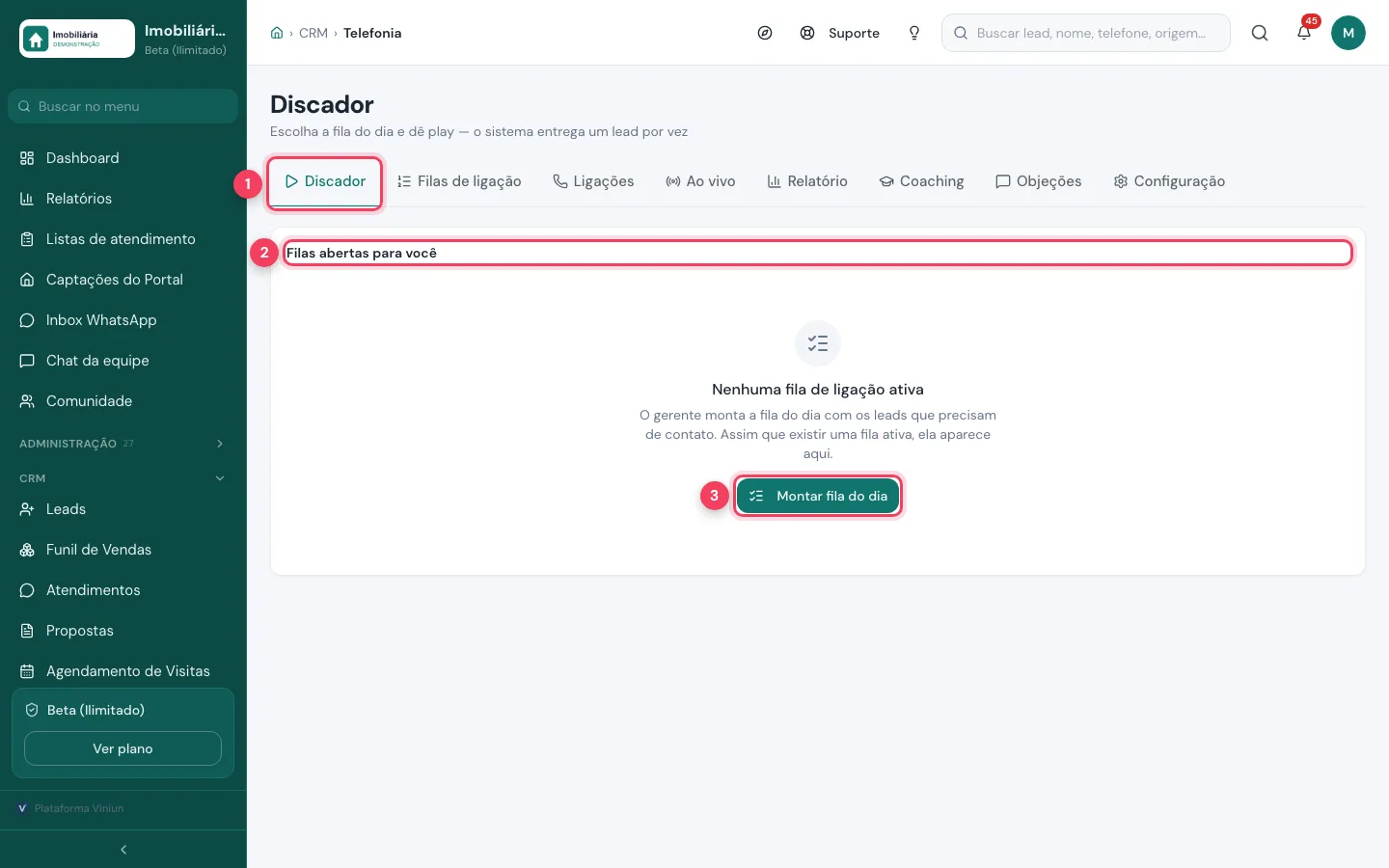Open the Ao vivo tab
Screen dimensions: 1389x868
click(700, 181)
